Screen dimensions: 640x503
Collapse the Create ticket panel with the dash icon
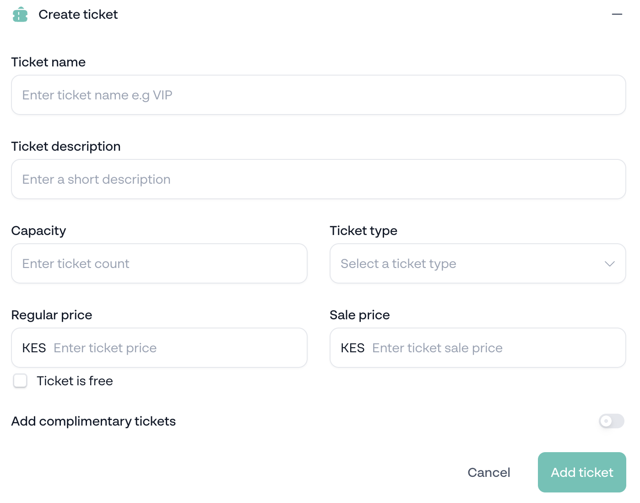coord(617,15)
